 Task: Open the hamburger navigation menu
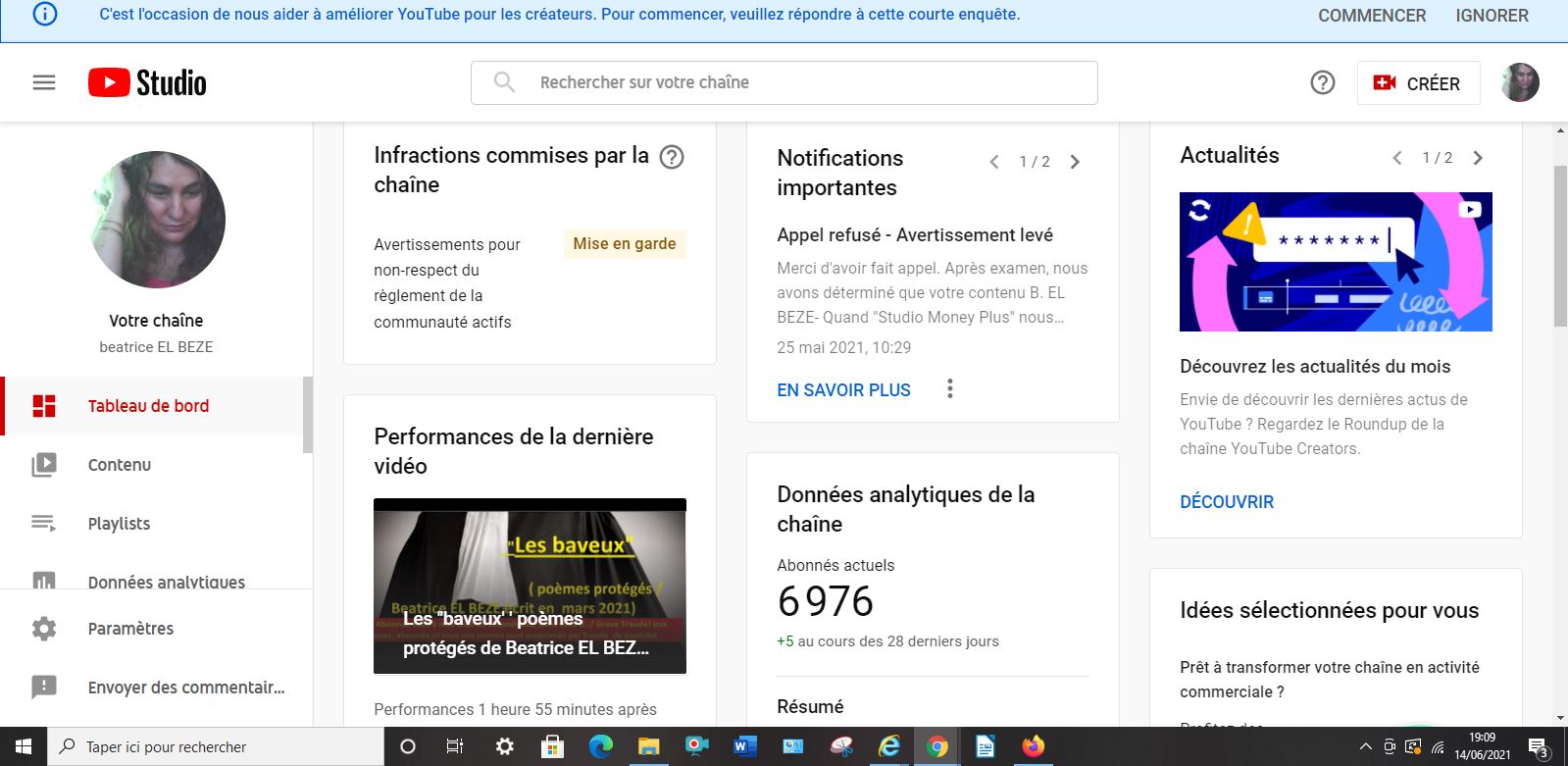tap(44, 82)
